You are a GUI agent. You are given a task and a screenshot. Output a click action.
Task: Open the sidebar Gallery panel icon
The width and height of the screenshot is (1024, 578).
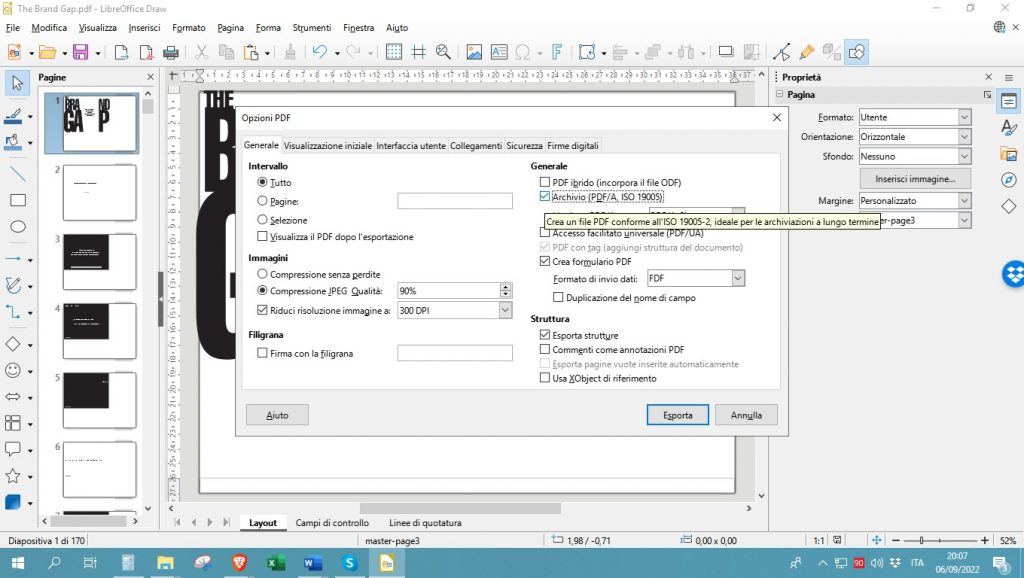(x=1009, y=154)
